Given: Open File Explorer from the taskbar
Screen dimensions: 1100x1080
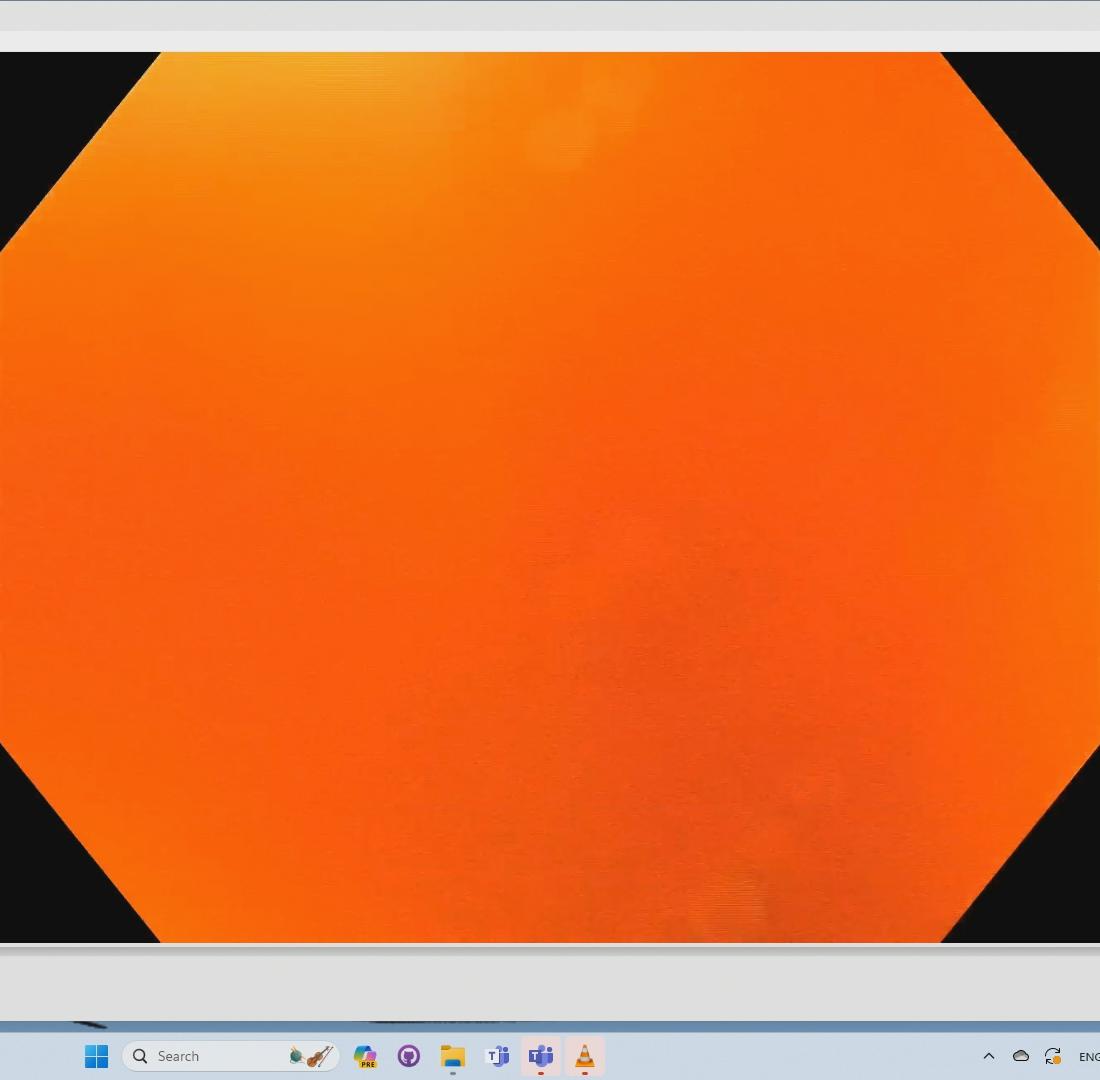Looking at the screenshot, I should (x=452, y=1056).
